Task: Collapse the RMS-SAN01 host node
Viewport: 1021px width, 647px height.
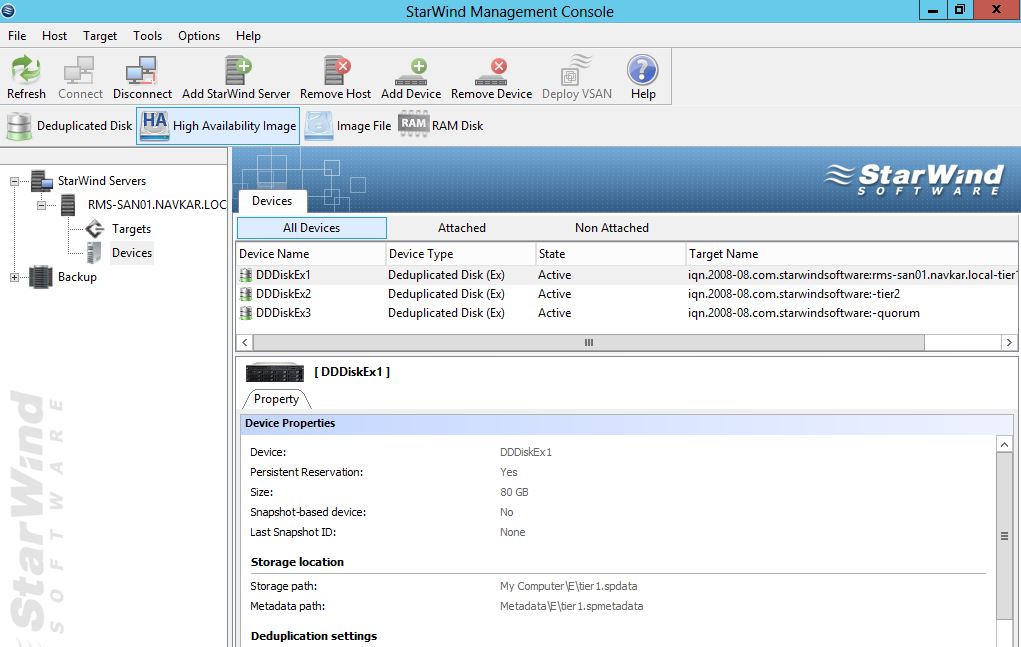Action: pos(42,205)
